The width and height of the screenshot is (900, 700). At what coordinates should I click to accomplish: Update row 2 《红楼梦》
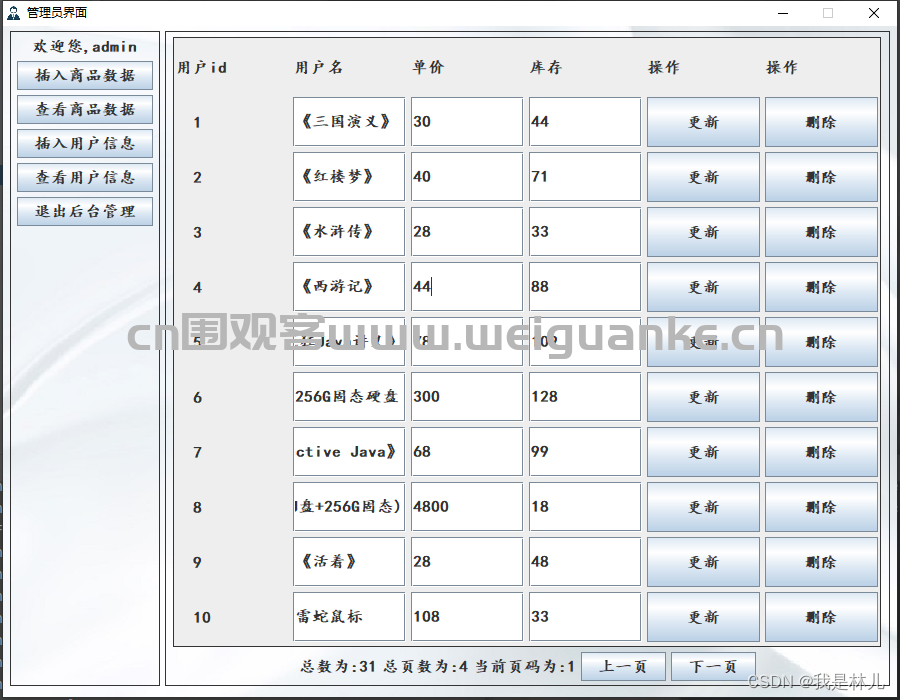pyautogui.click(x=703, y=177)
